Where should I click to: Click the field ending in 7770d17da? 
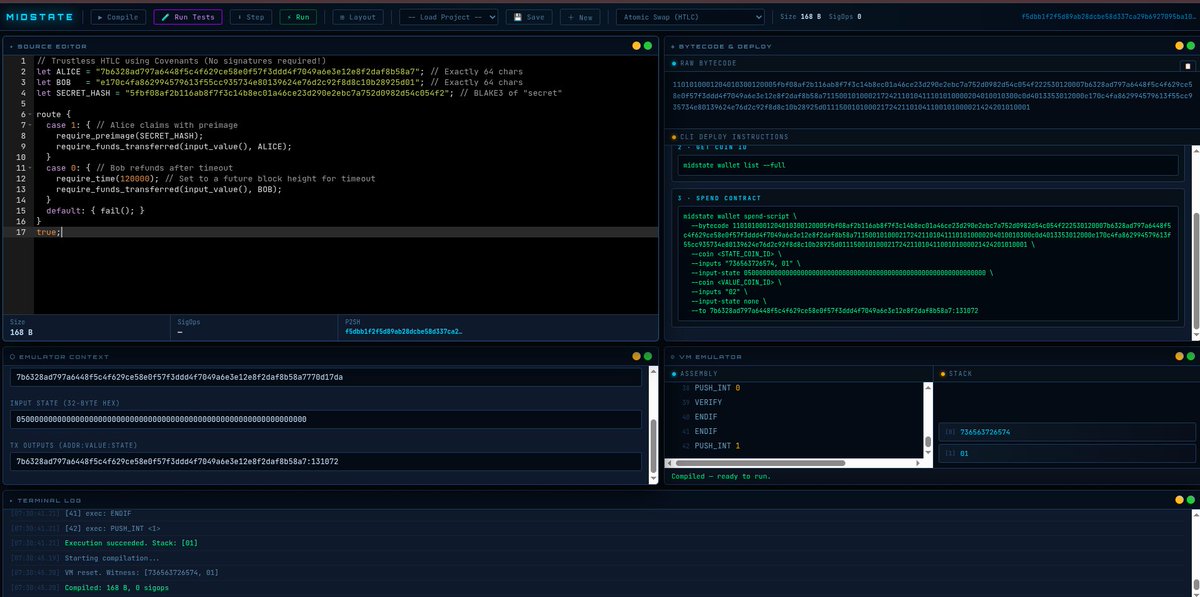pyautogui.click(x=326, y=377)
